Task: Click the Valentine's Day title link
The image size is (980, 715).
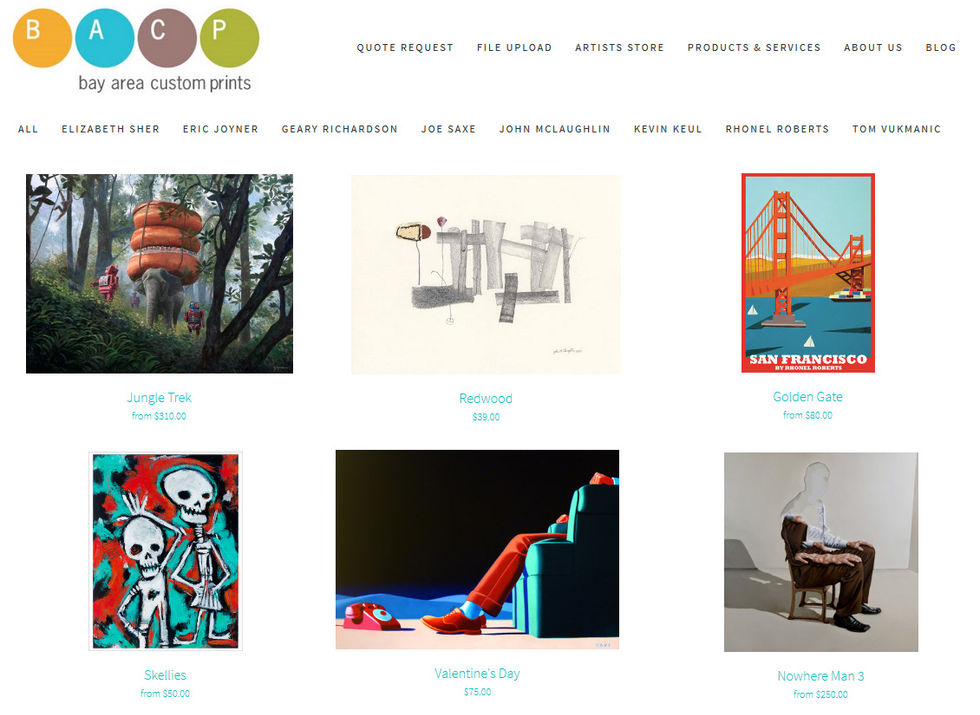Action: tap(478, 674)
